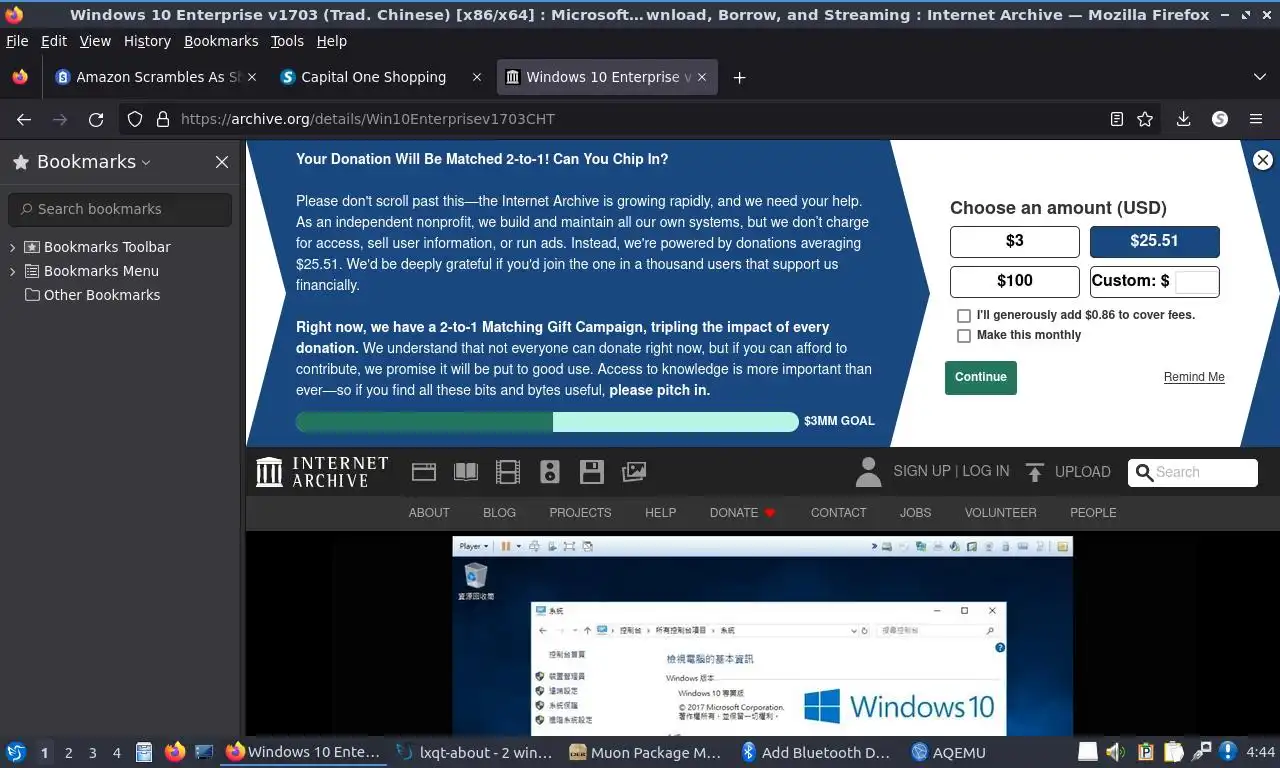
Task: Select the $100 donation amount
Action: [1015, 281]
